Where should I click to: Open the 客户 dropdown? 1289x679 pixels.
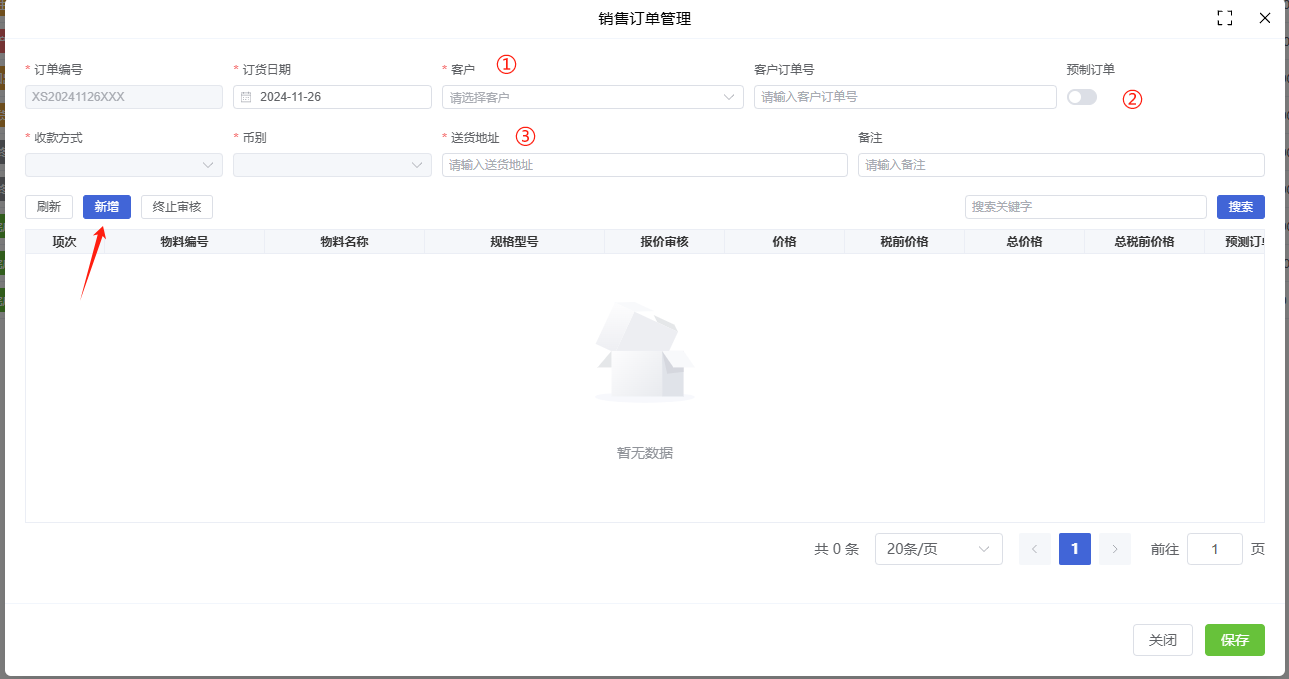[x=593, y=97]
